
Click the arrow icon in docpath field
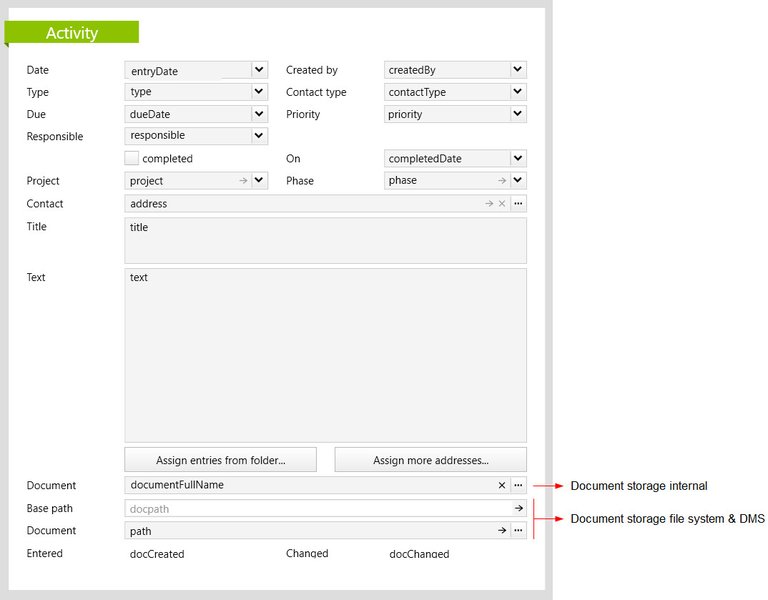[519, 508]
